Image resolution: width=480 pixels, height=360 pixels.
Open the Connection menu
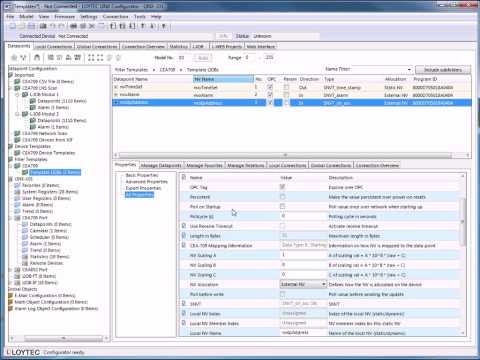point(115,16)
